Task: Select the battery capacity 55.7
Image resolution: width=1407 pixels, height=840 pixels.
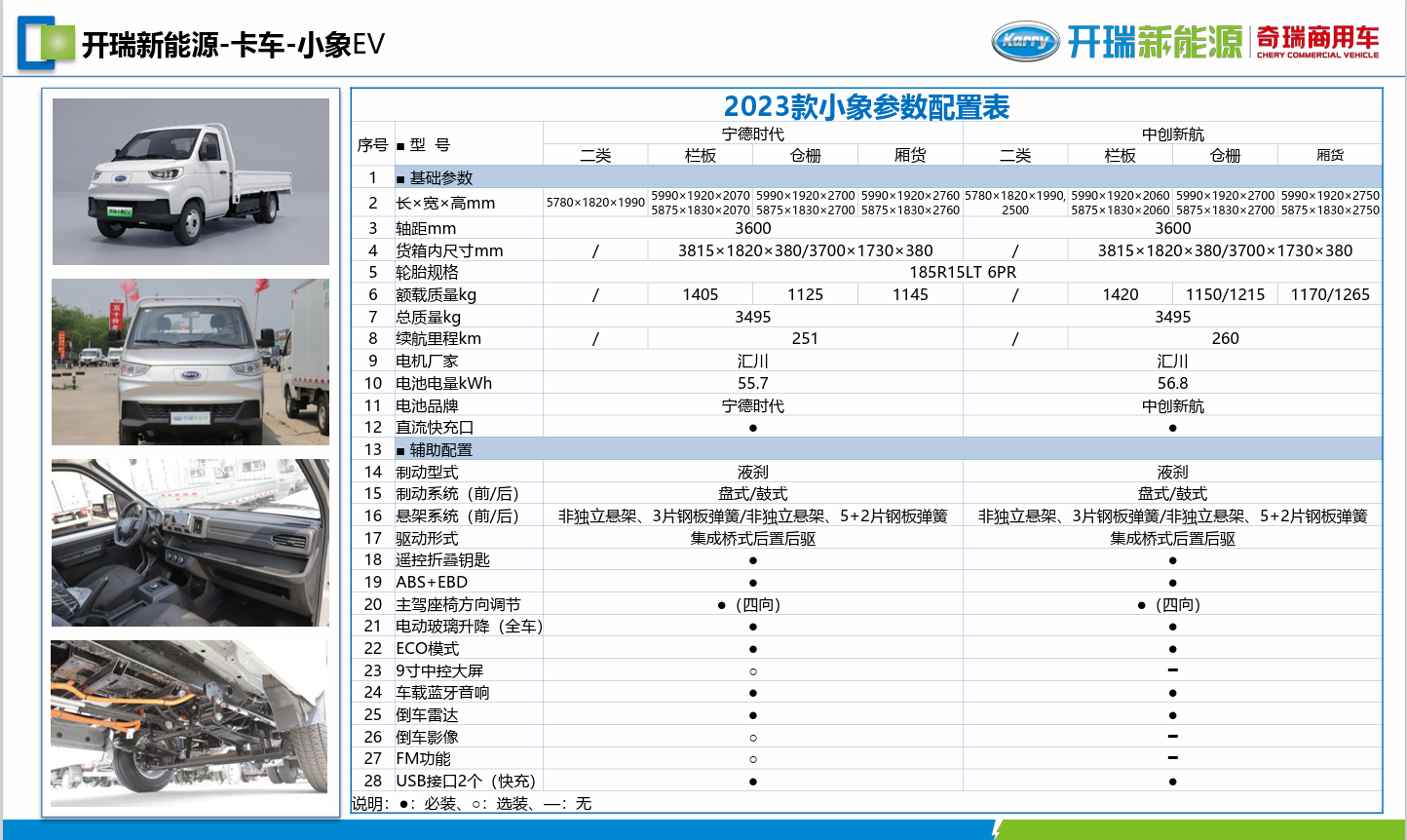Action: [752, 383]
